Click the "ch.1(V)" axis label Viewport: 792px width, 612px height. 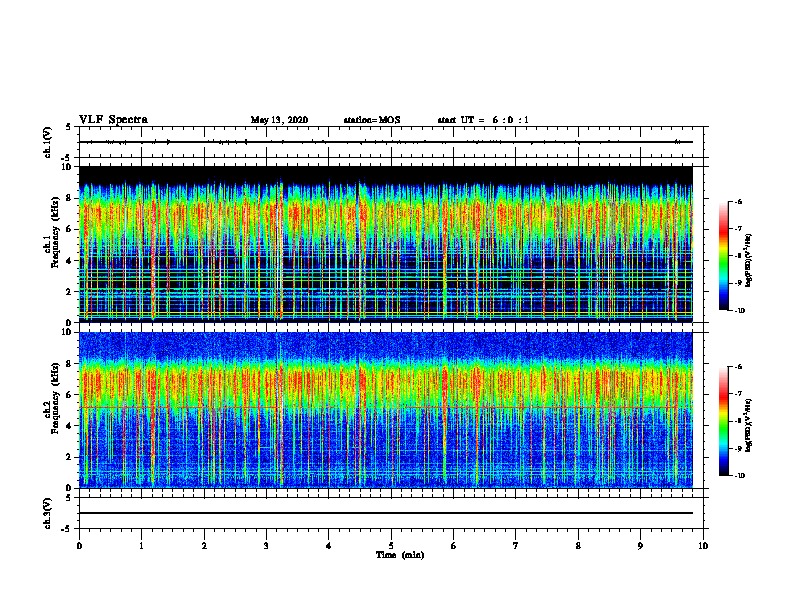click(47, 142)
